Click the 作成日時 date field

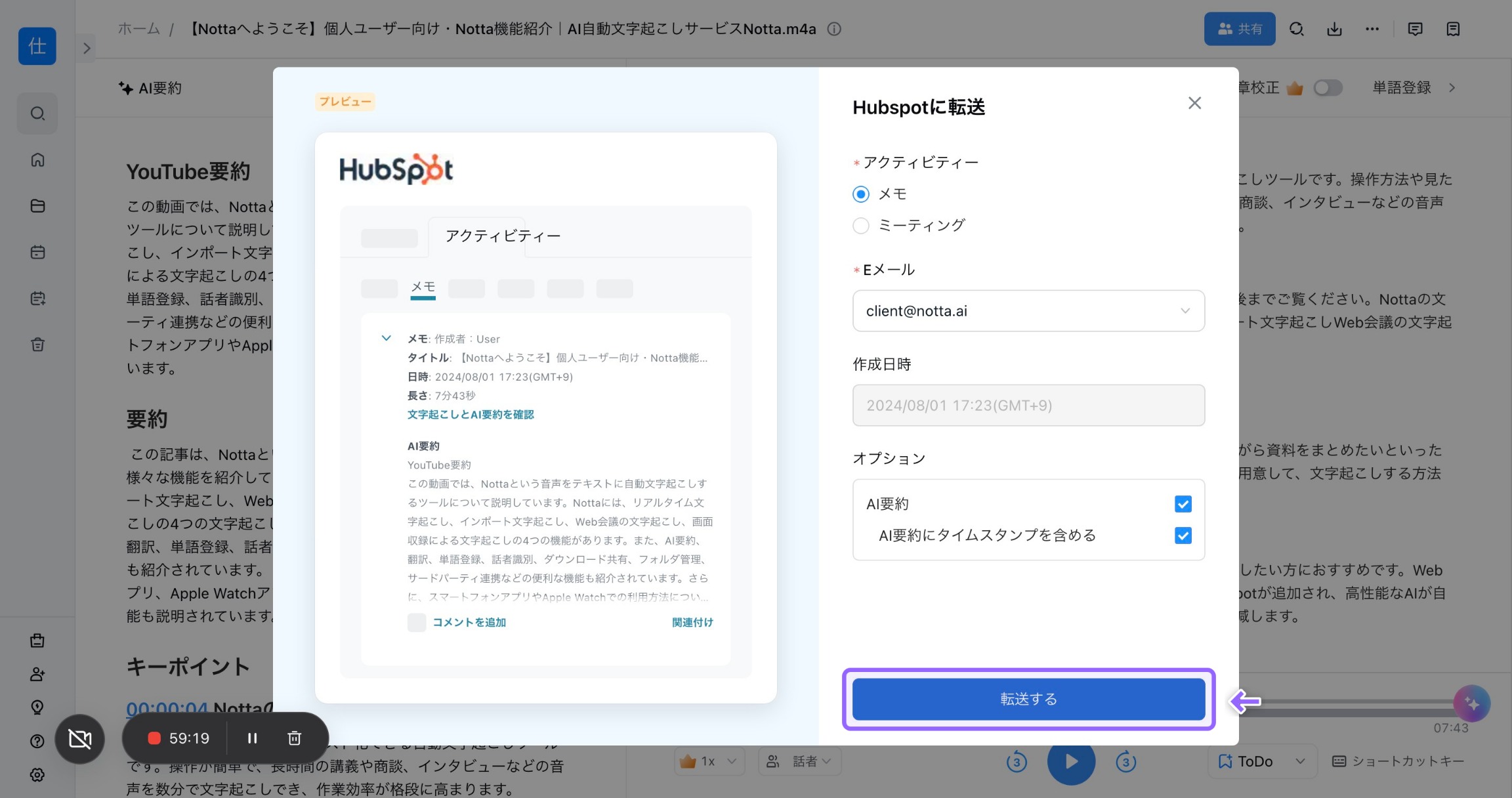tap(1028, 405)
